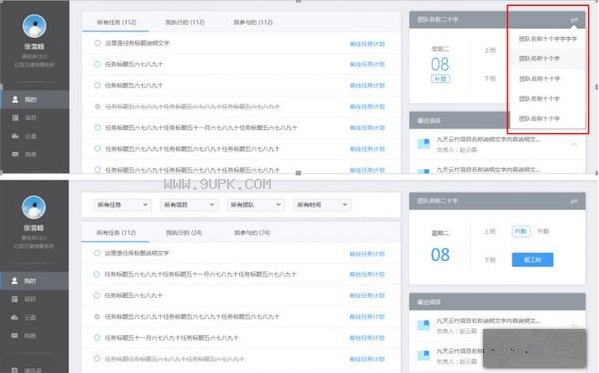Open 项目 in the upper mockup sidebar
The width and height of the screenshot is (599, 373).
34,118
